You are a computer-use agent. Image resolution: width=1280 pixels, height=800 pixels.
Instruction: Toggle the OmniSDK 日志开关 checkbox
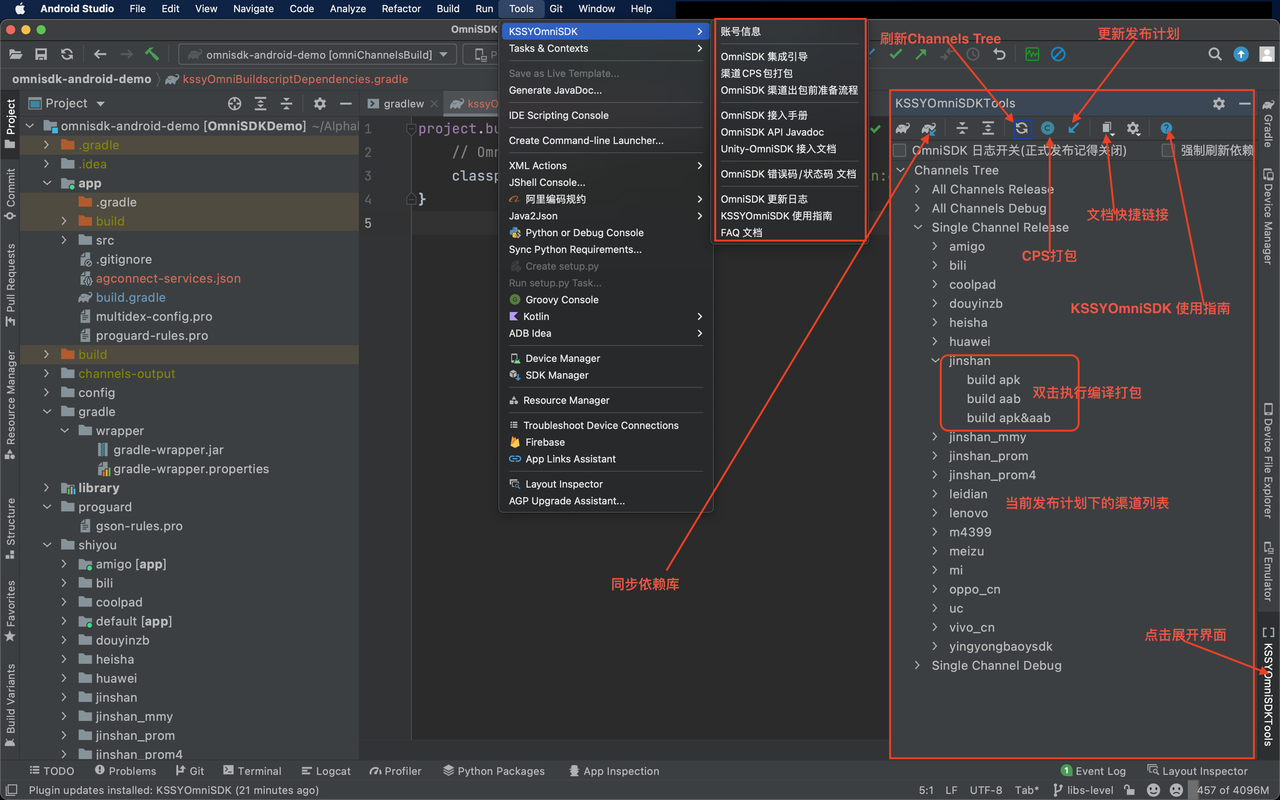(x=900, y=150)
